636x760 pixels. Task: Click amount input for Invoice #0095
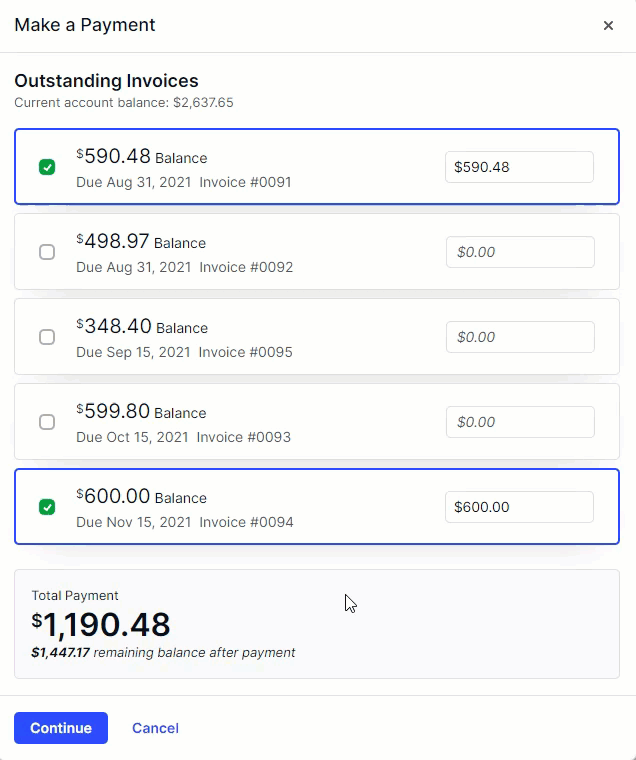point(520,337)
